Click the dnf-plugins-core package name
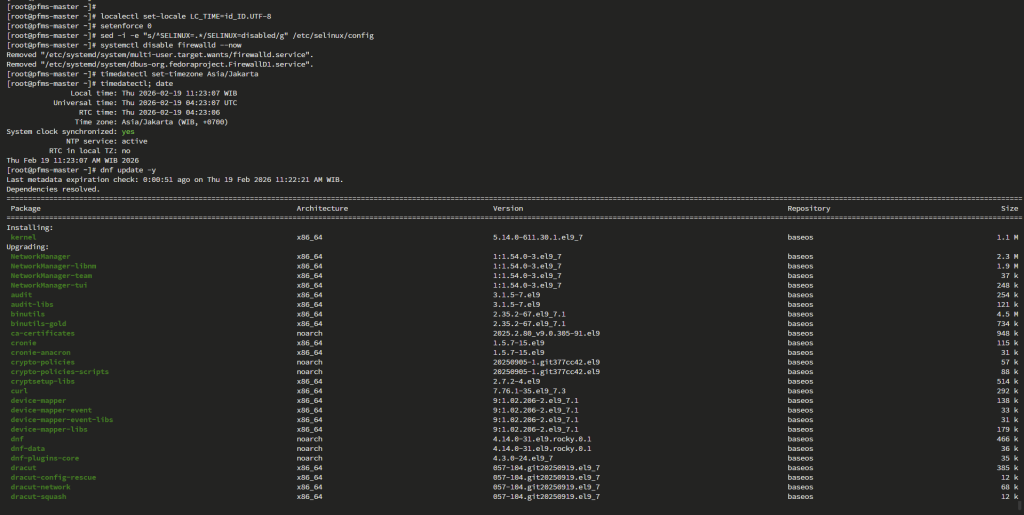 coord(44,458)
